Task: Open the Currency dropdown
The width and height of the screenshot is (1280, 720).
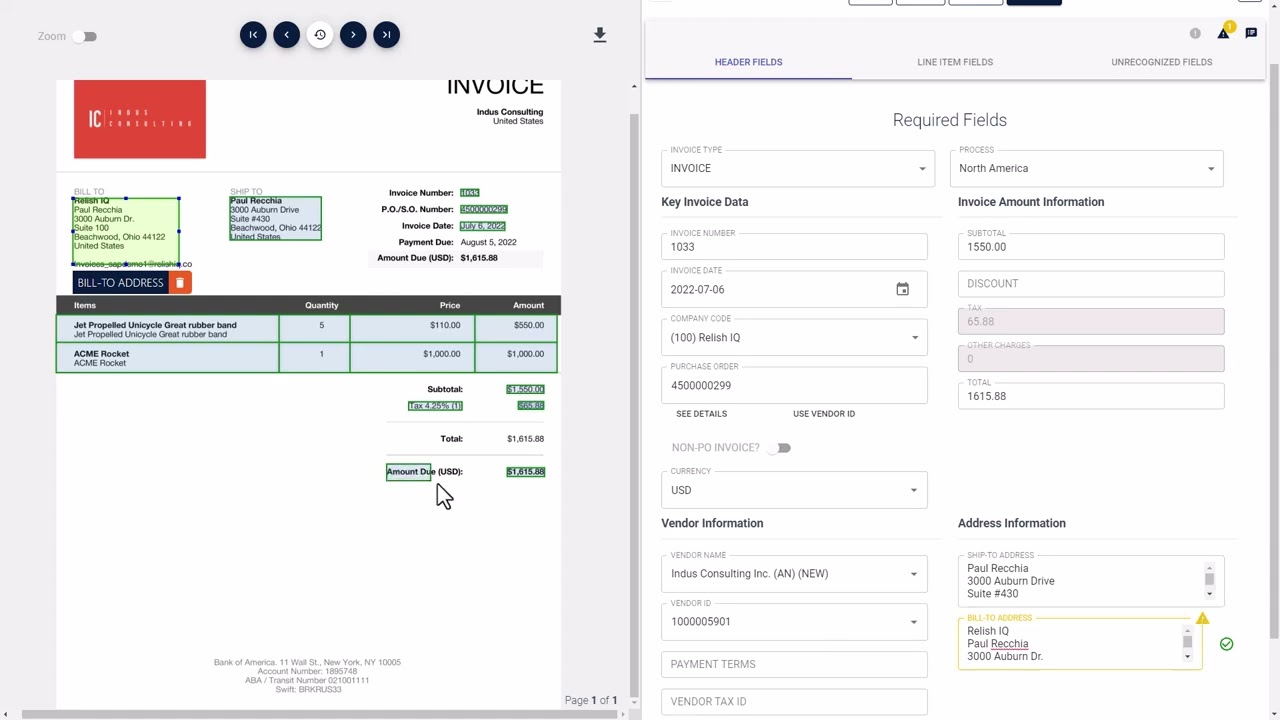Action: [x=794, y=488]
